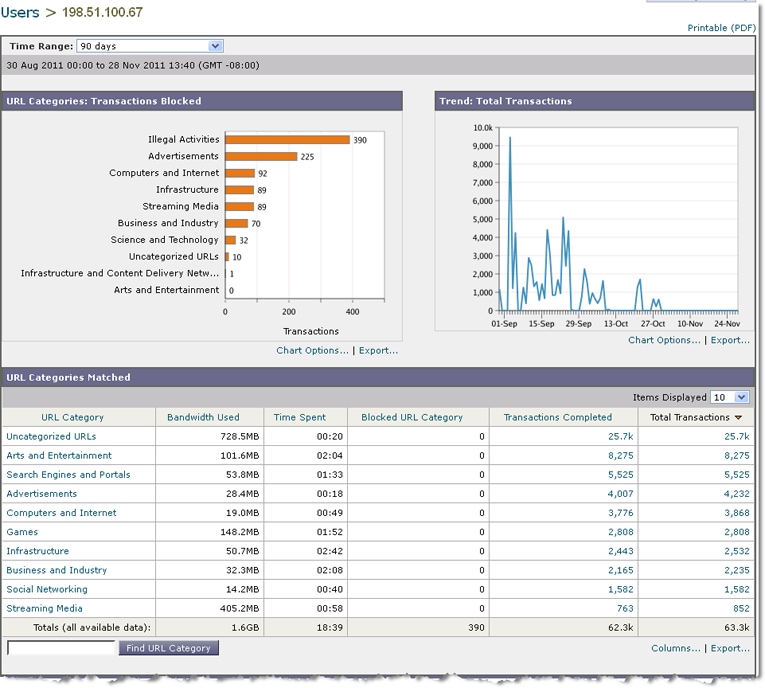
Task: Open the Columns link under the table
Action: (675, 648)
